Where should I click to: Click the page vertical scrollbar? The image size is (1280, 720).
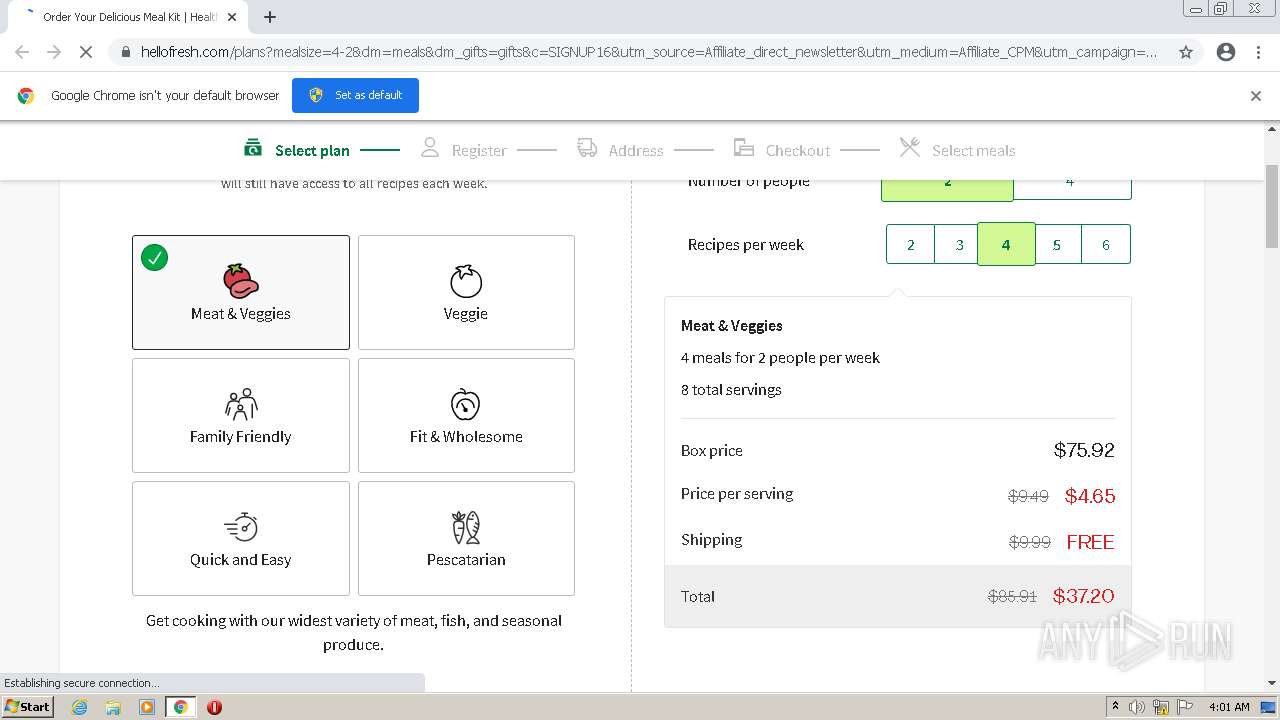click(x=1272, y=207)
